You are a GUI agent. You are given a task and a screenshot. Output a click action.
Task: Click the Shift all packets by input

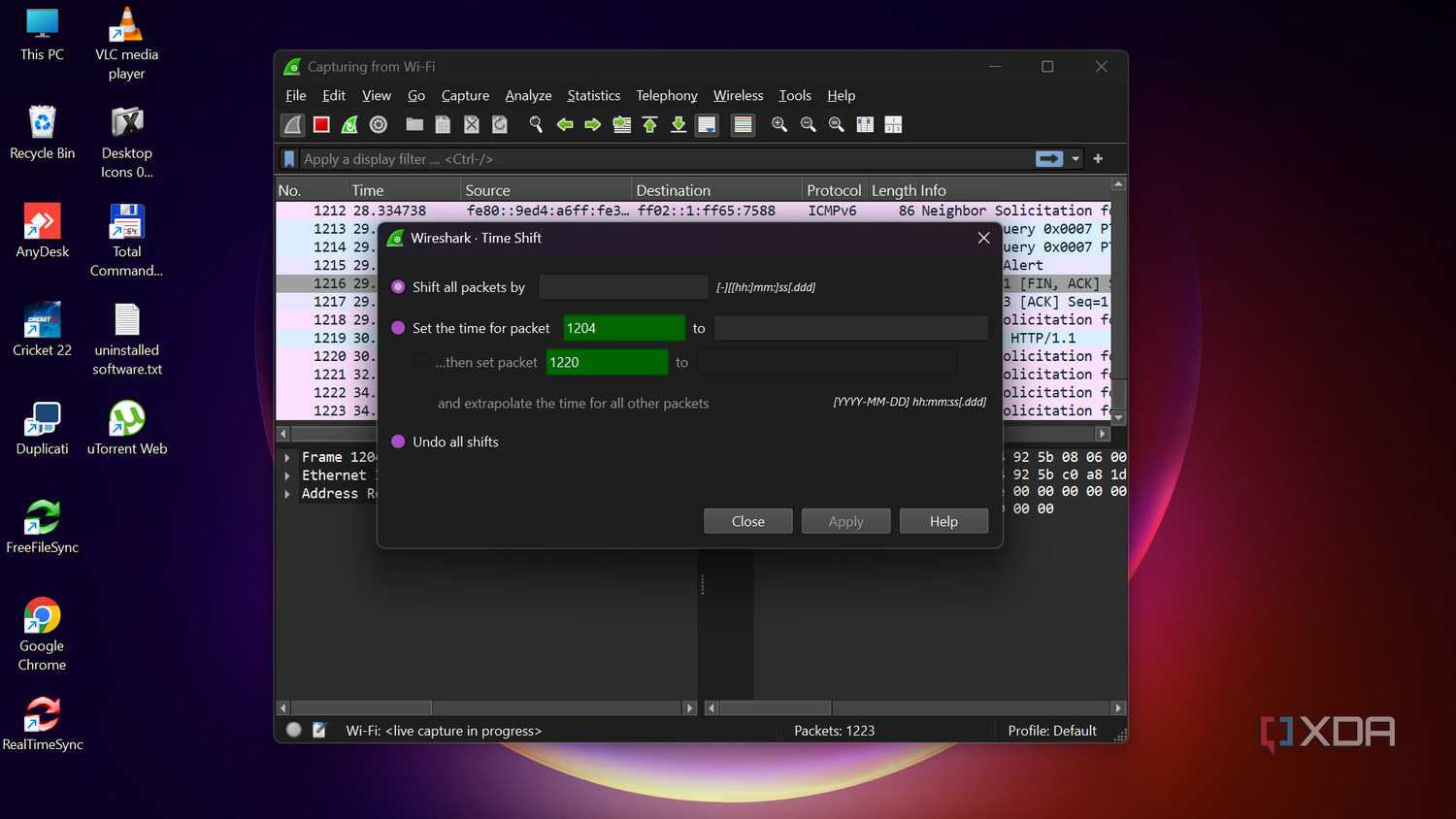pos(623,286)
